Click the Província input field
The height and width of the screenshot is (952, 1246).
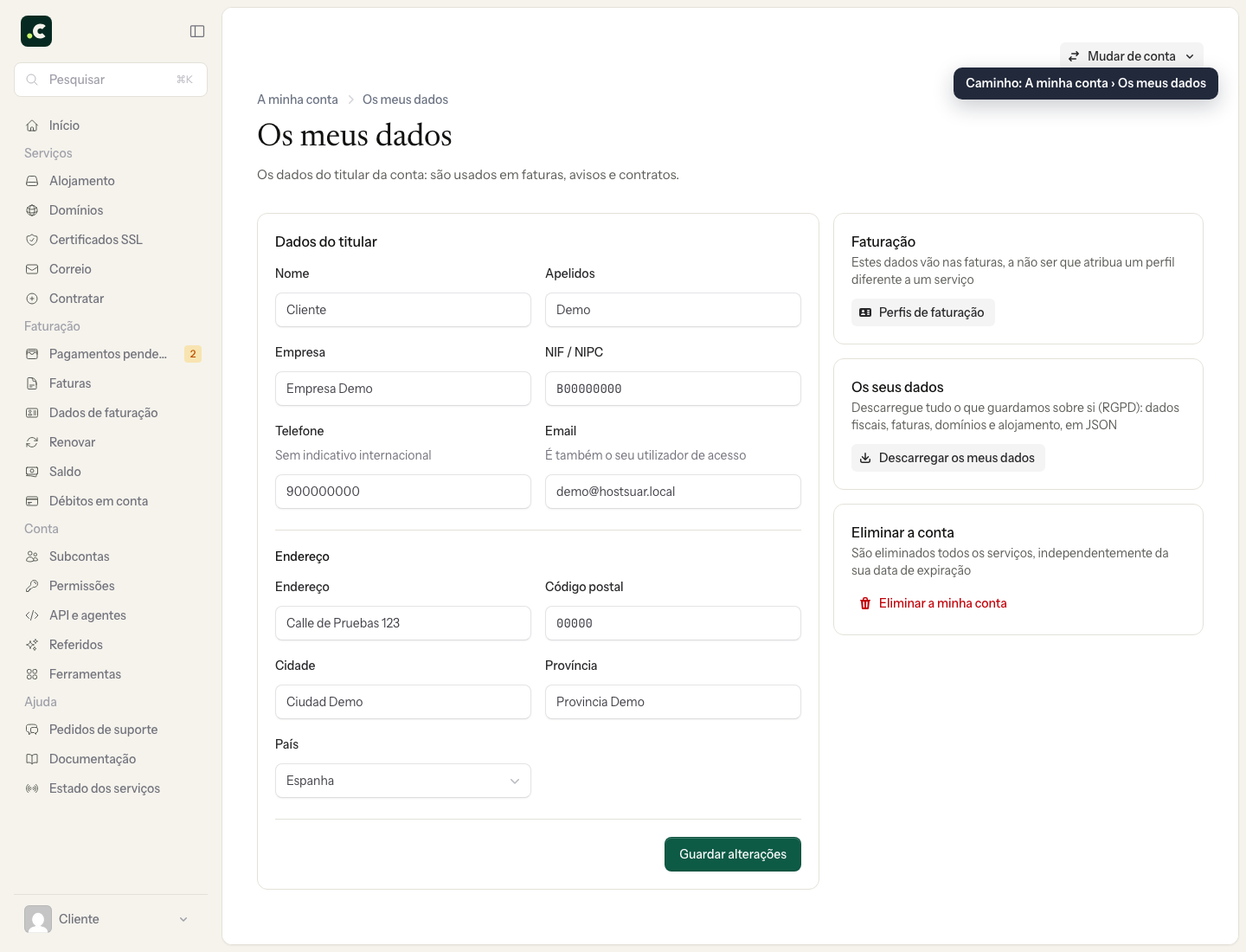click(673, 702)
